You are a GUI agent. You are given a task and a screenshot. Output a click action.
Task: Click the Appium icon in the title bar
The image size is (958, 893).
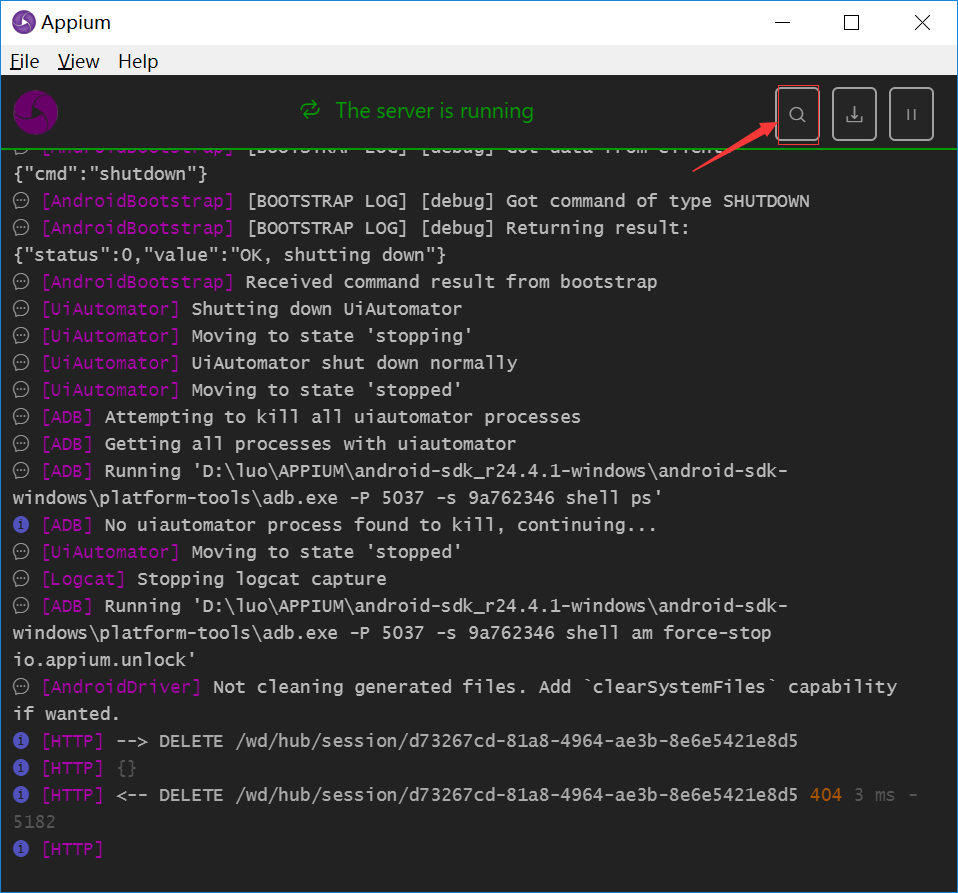(24, 23)
